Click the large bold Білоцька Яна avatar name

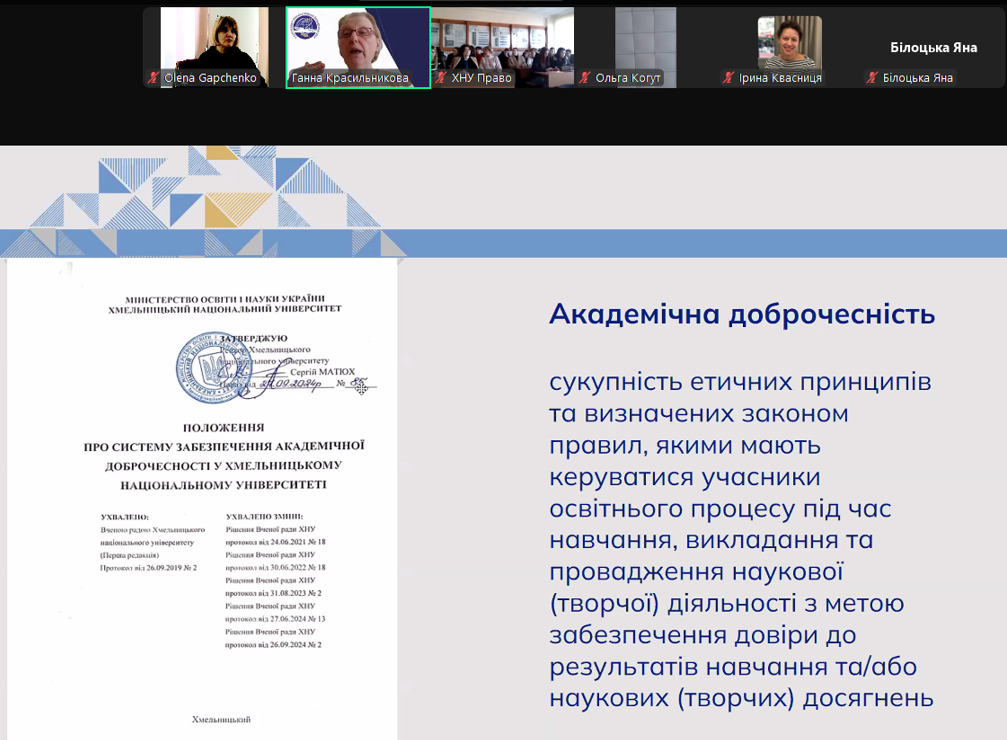coord(933,47)
